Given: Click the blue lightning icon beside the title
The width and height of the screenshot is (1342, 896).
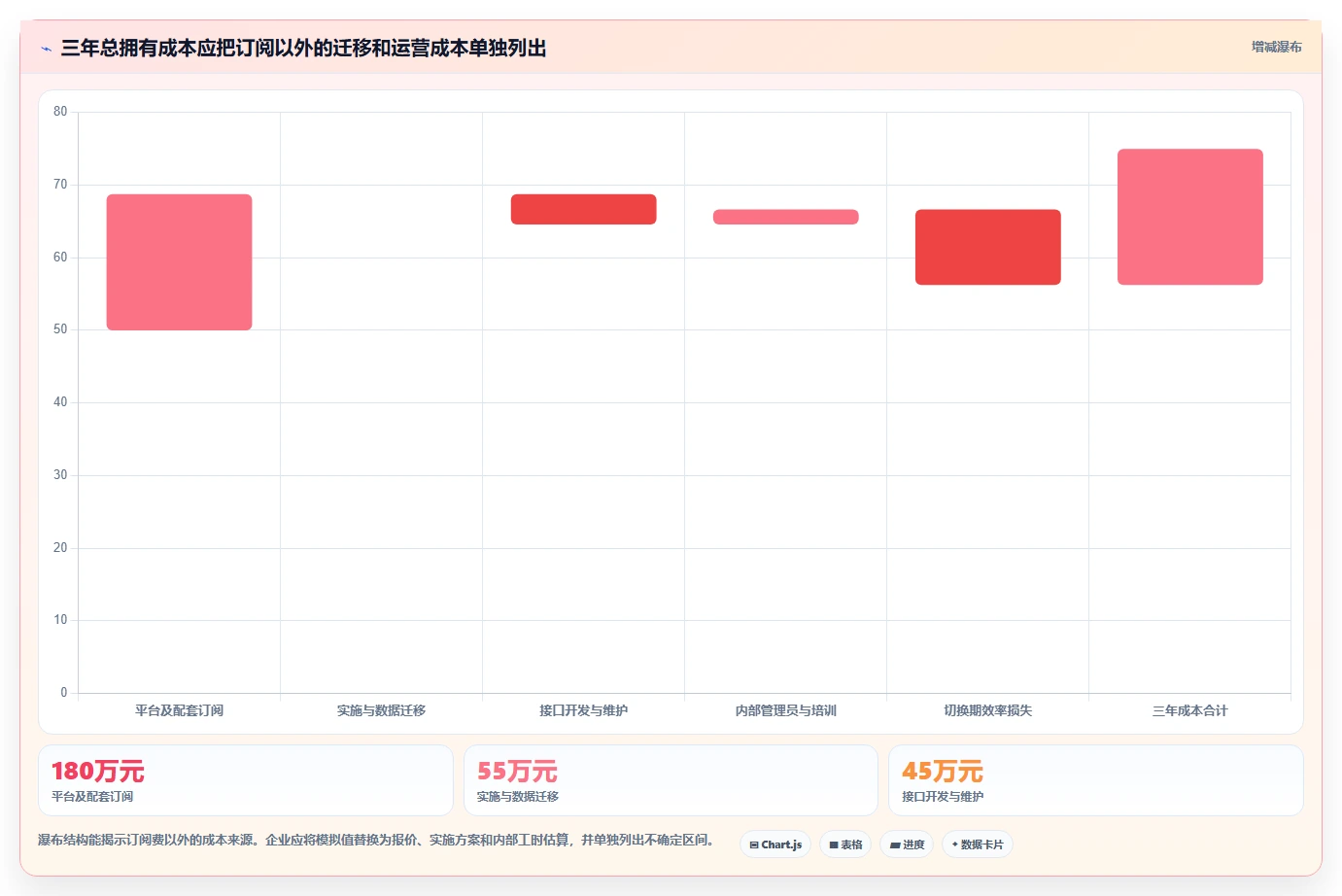Looking at the screenshot, I should click(47, 49).
